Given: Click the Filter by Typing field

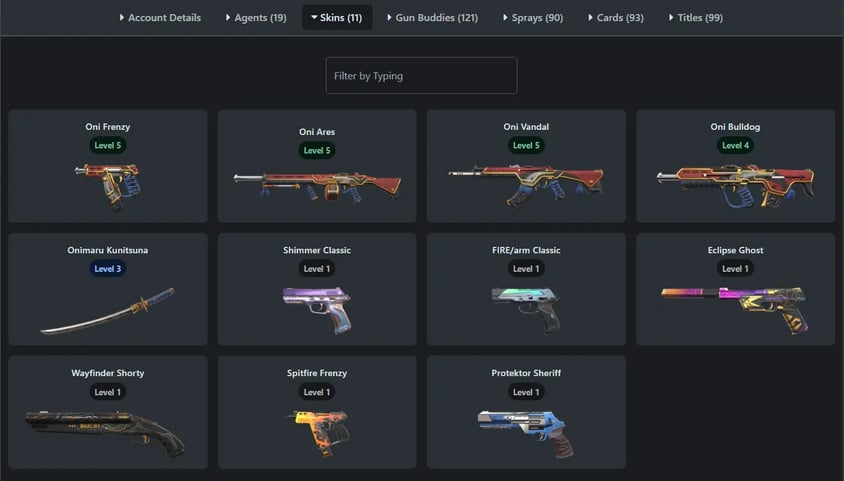Looking at the screenshot, I should coord(421,75).
